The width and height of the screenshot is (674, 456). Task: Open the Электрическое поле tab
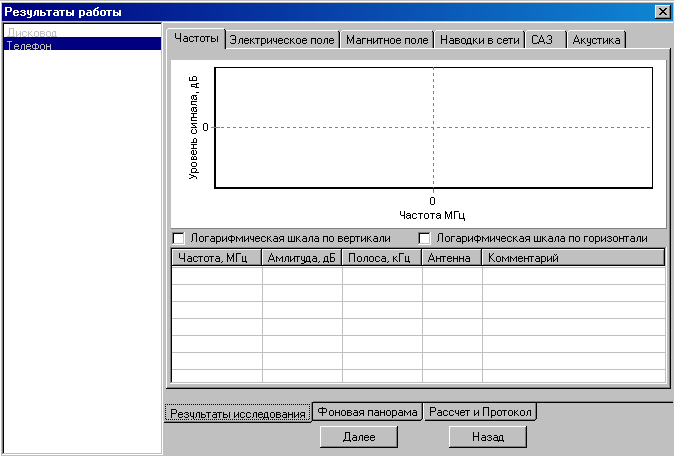point(282,40)
